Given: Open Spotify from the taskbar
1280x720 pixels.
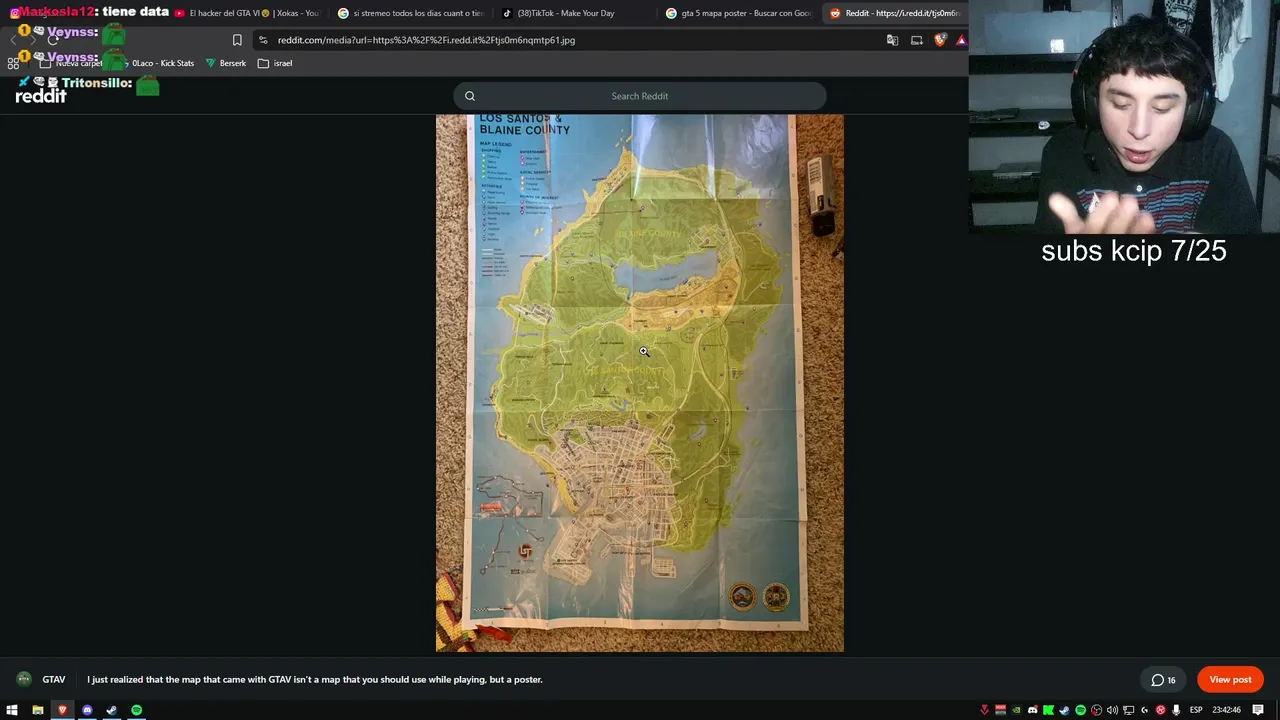Looking at the screenshot, I should [136, 710].
